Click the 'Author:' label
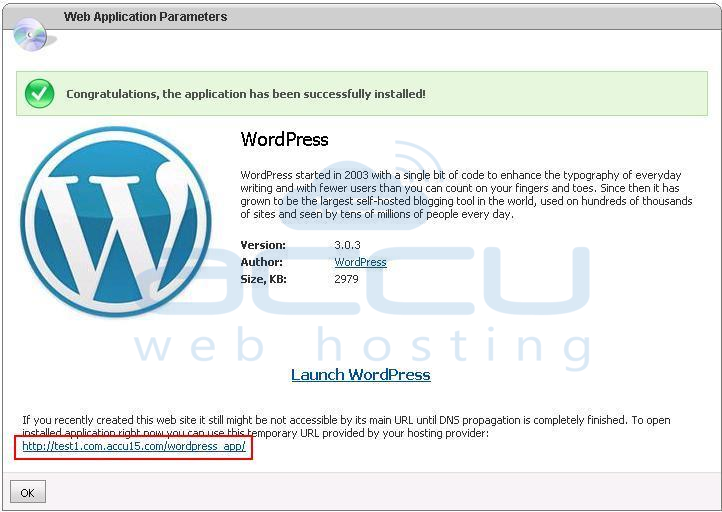 point(262,262)
